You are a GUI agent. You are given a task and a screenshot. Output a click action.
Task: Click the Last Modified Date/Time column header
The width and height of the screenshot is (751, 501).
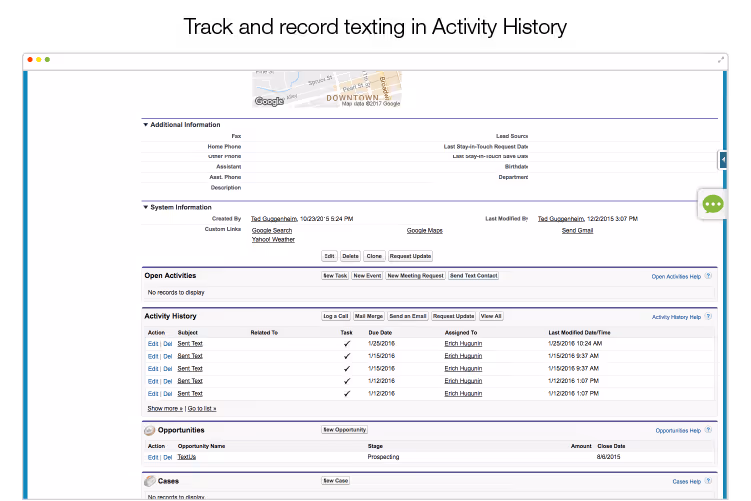point(580,332)
